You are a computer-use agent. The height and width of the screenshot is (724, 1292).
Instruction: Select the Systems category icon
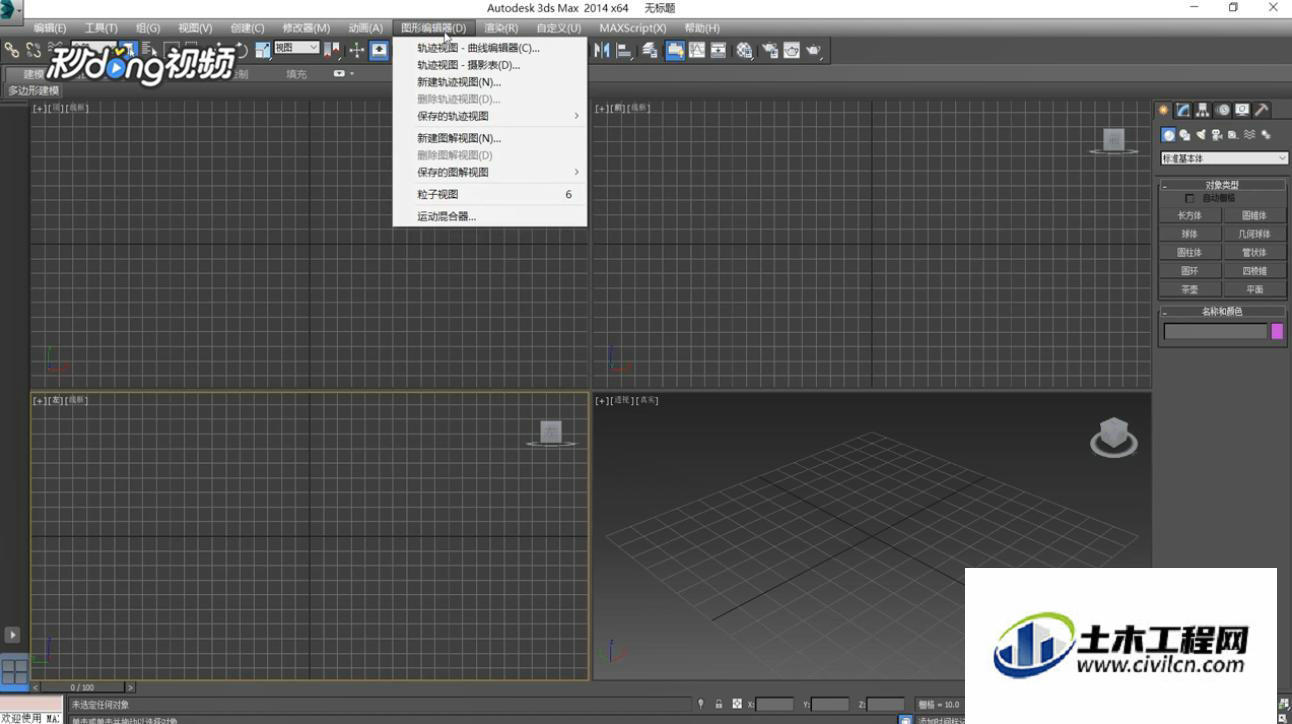pyautogui.click(x=1266, y=135)
